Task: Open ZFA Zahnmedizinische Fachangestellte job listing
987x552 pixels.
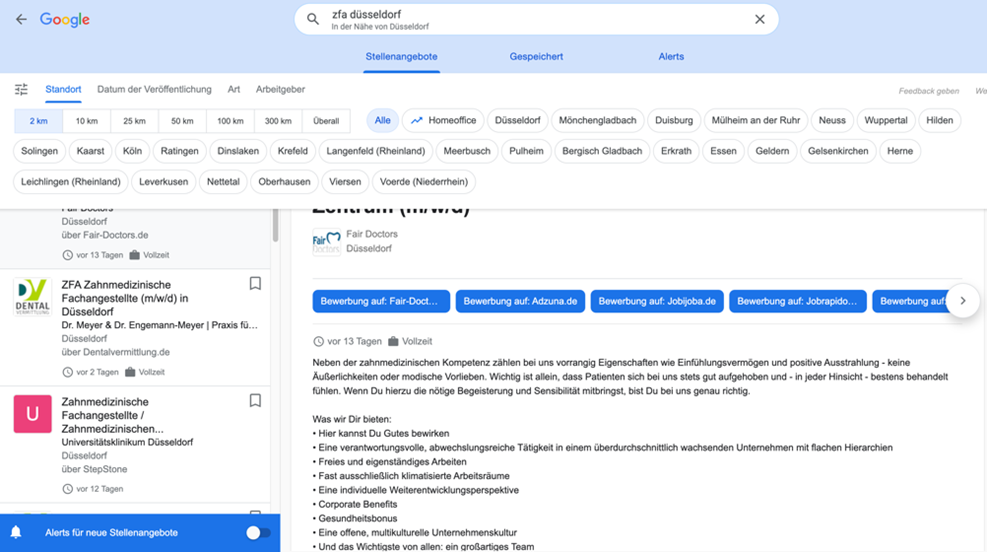Action: click(x=135, y=328)
